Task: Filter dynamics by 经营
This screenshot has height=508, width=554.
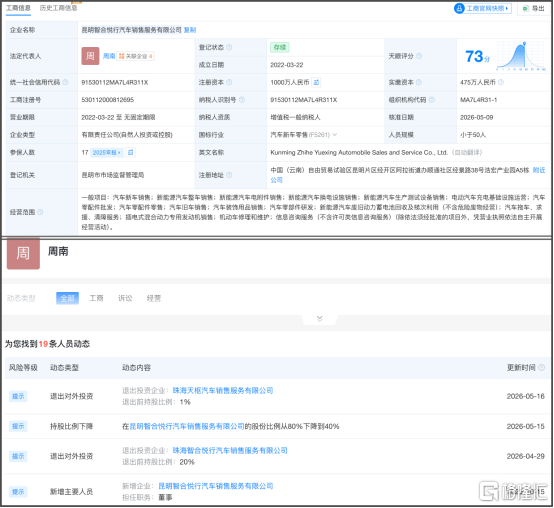Action: tap(154, 299)
